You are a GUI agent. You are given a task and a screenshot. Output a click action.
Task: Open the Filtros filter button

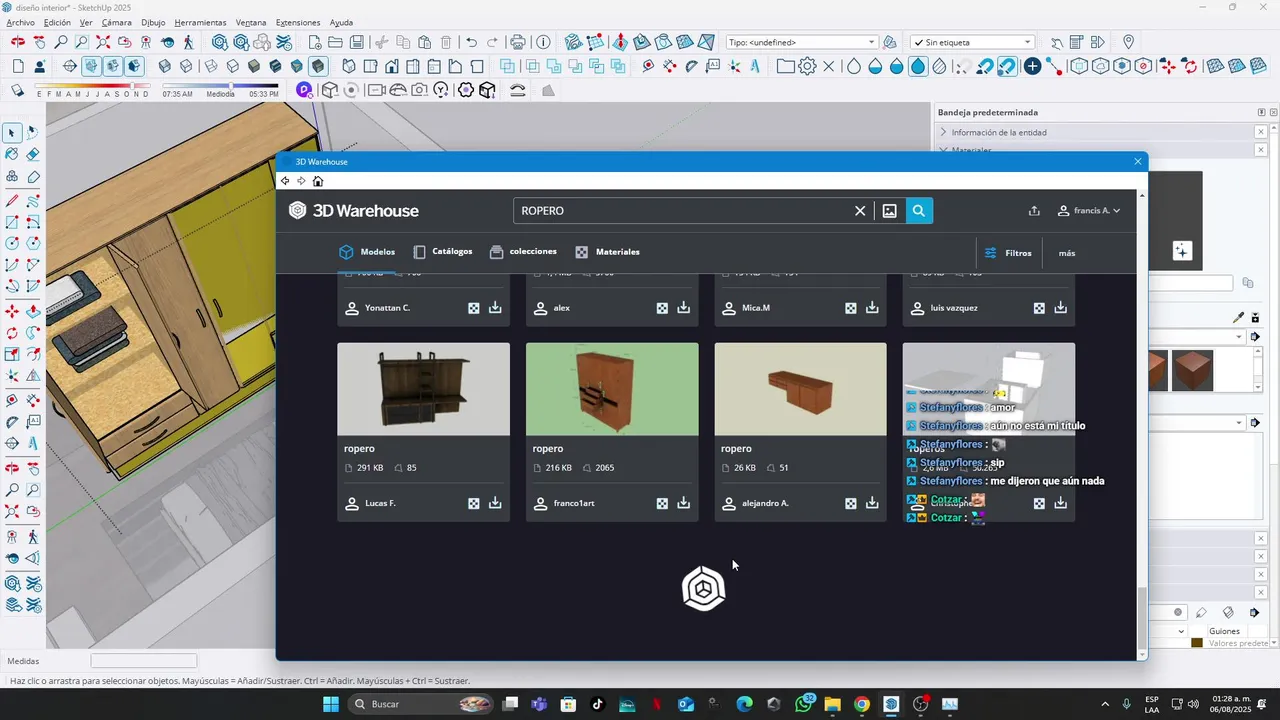(x=1009, y=253)
